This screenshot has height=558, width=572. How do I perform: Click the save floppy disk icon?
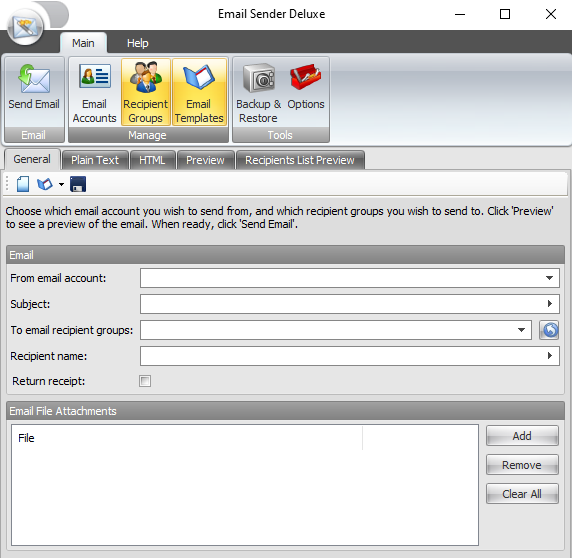(78, 184)
